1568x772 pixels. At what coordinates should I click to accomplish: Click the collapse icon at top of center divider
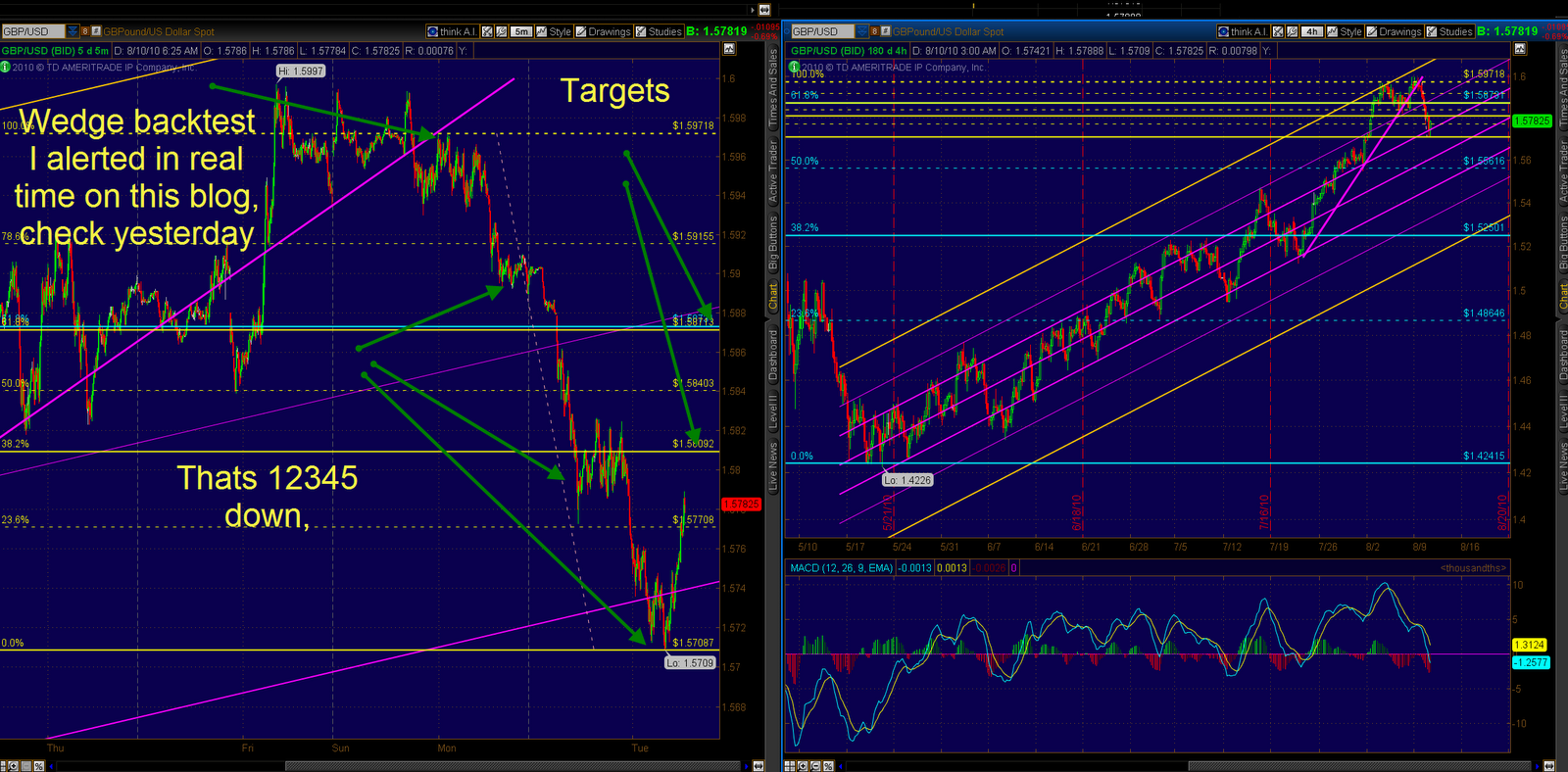point(764,10)
